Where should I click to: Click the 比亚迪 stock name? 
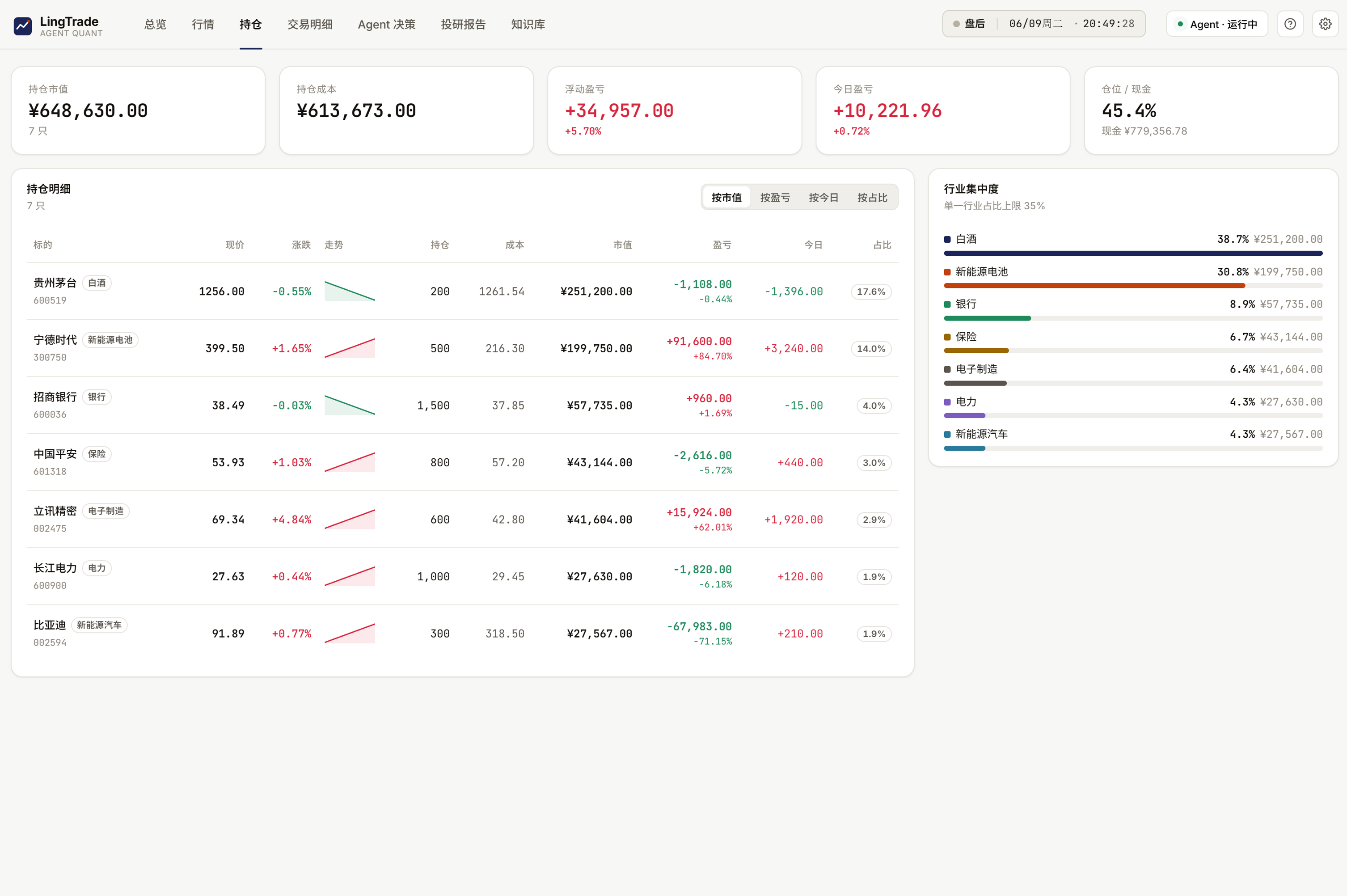[50, 625]
